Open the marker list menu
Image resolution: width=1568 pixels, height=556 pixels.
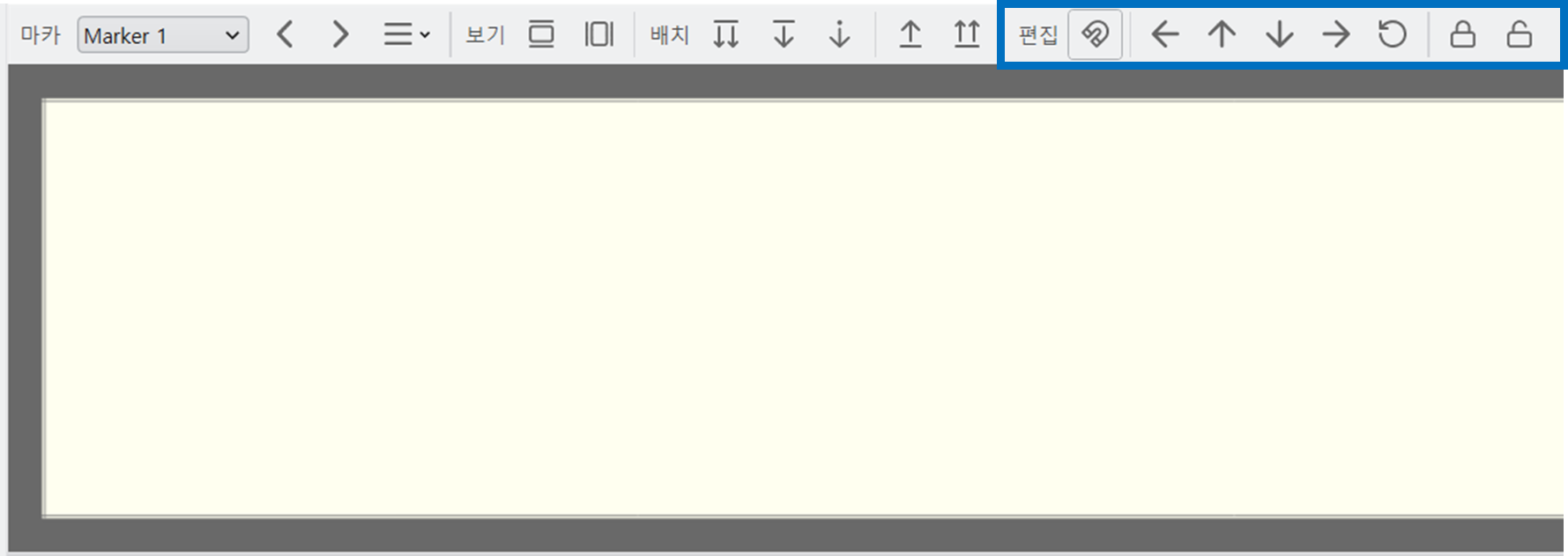coord(406,35)
